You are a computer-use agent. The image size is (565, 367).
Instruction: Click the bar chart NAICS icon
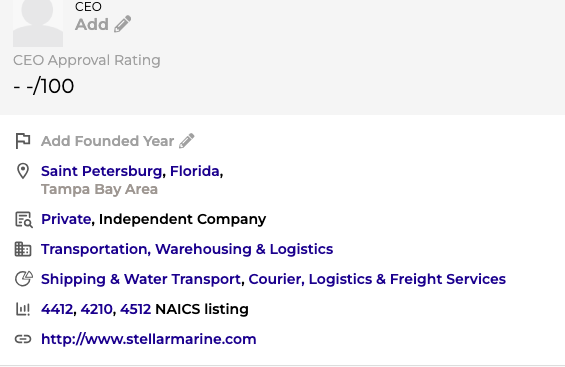[23, 309]
